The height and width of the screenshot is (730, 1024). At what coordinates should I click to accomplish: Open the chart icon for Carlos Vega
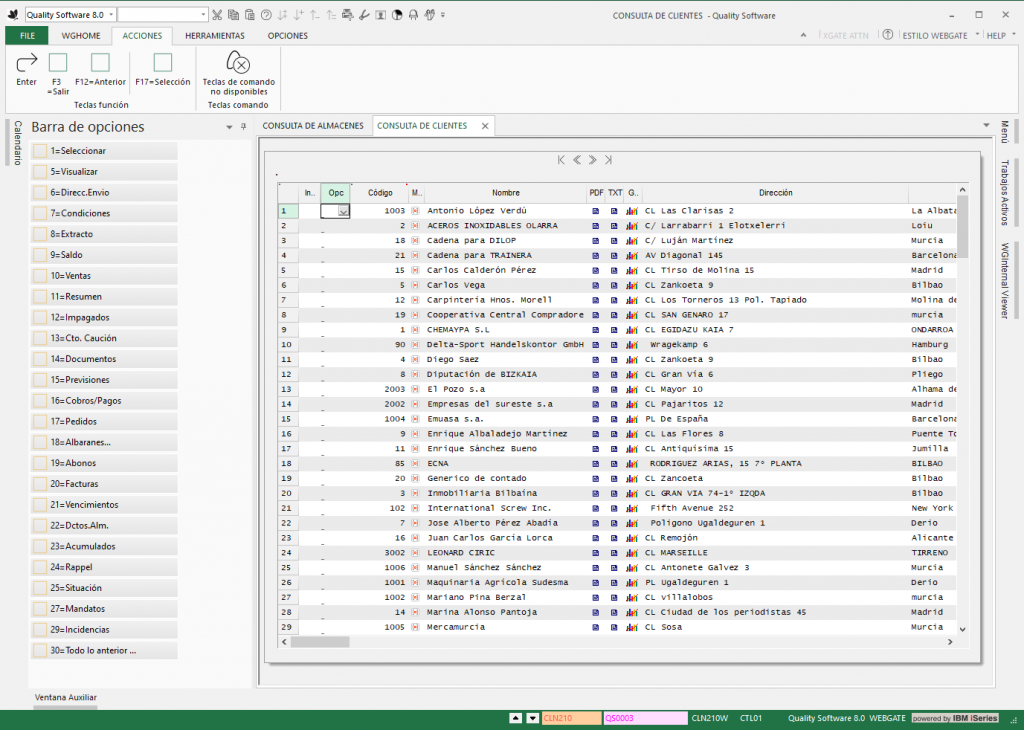632,285
